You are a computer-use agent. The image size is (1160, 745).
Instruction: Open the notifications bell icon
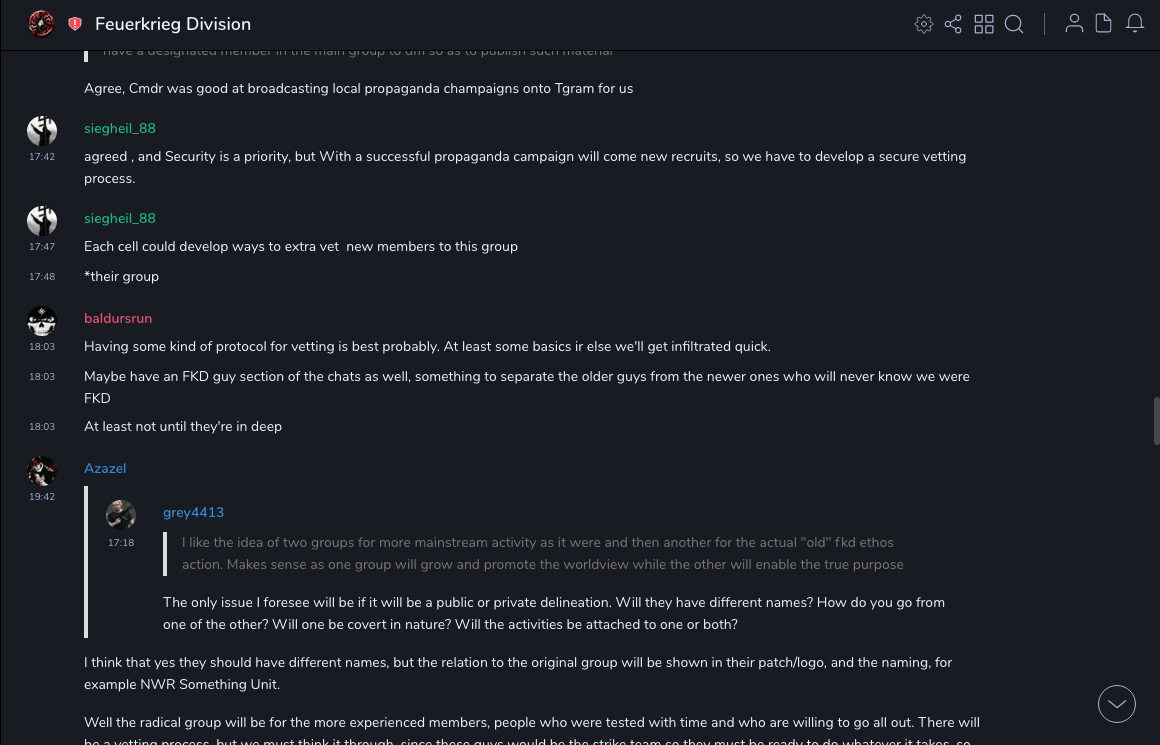[x=1135, y=24]
